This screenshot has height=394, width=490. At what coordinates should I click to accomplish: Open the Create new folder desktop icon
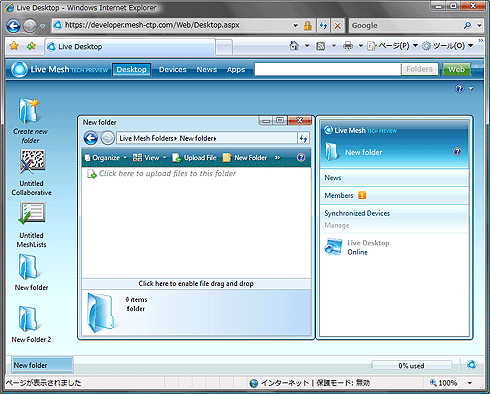click(30, 111)
